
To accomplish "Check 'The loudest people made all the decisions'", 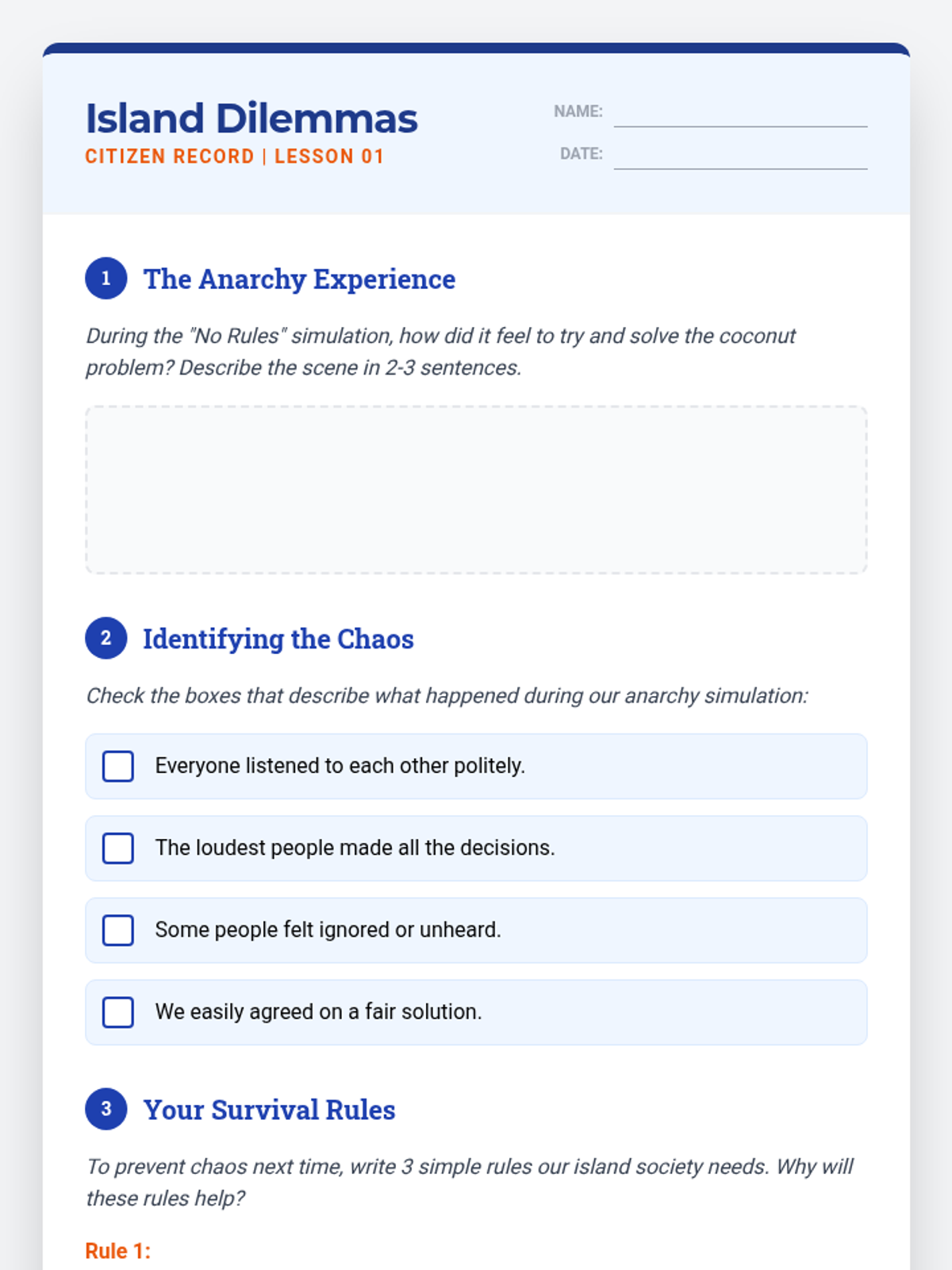I will pos(118,849).
